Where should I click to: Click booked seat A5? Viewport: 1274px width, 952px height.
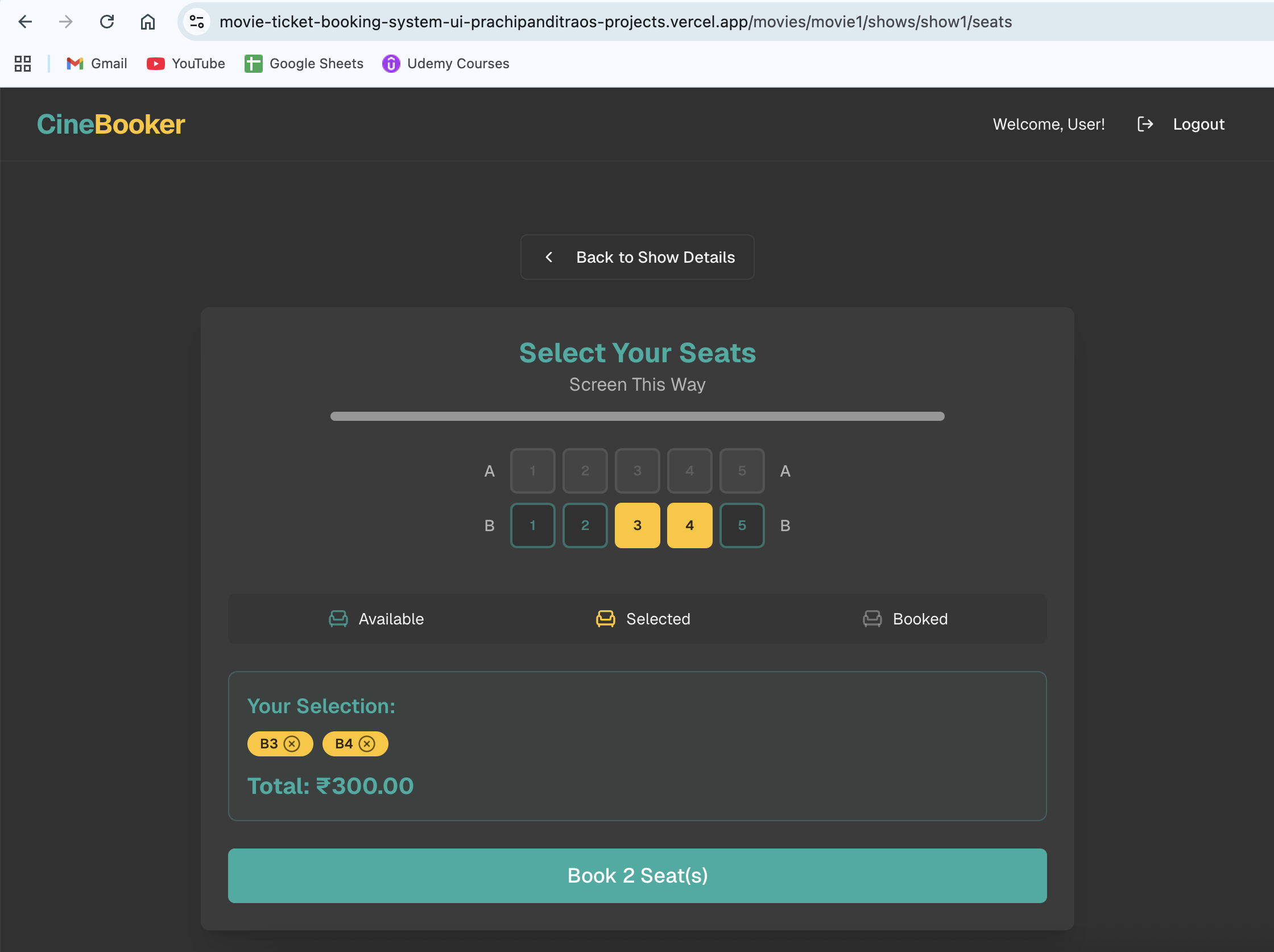[x=742, y=470]
